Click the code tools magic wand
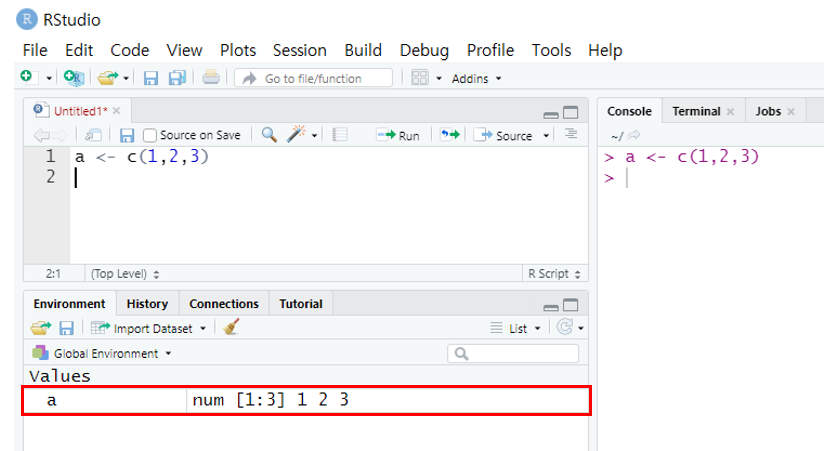 (x=296, y=134)
